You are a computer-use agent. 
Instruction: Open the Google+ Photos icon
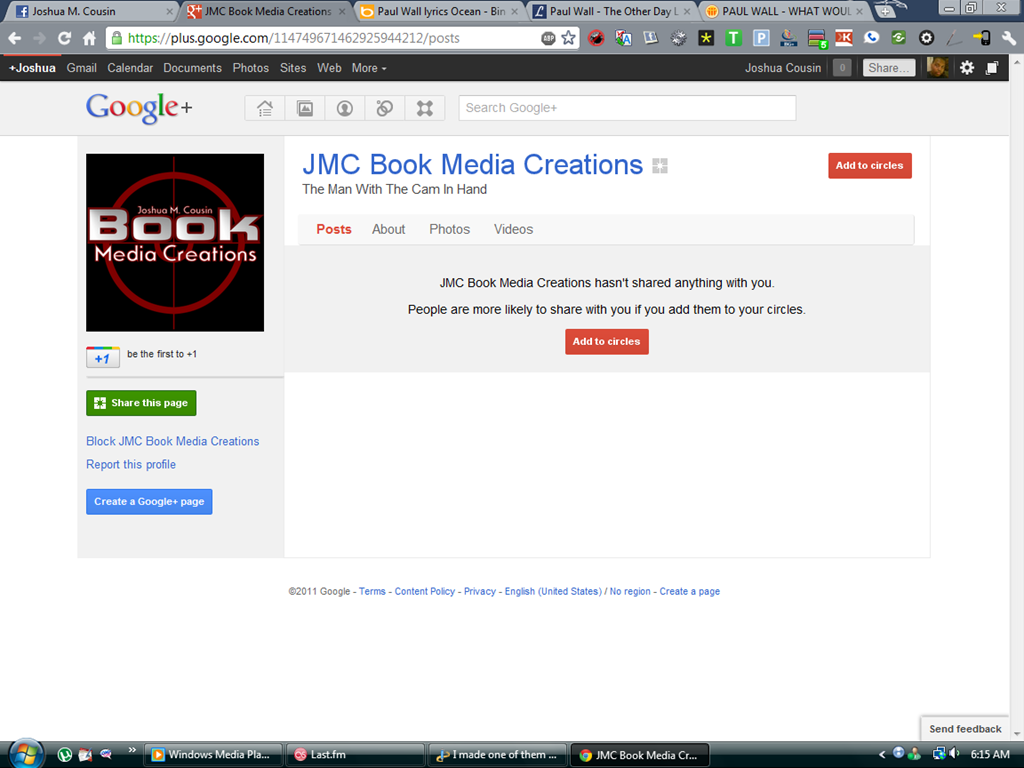[305, 108]
